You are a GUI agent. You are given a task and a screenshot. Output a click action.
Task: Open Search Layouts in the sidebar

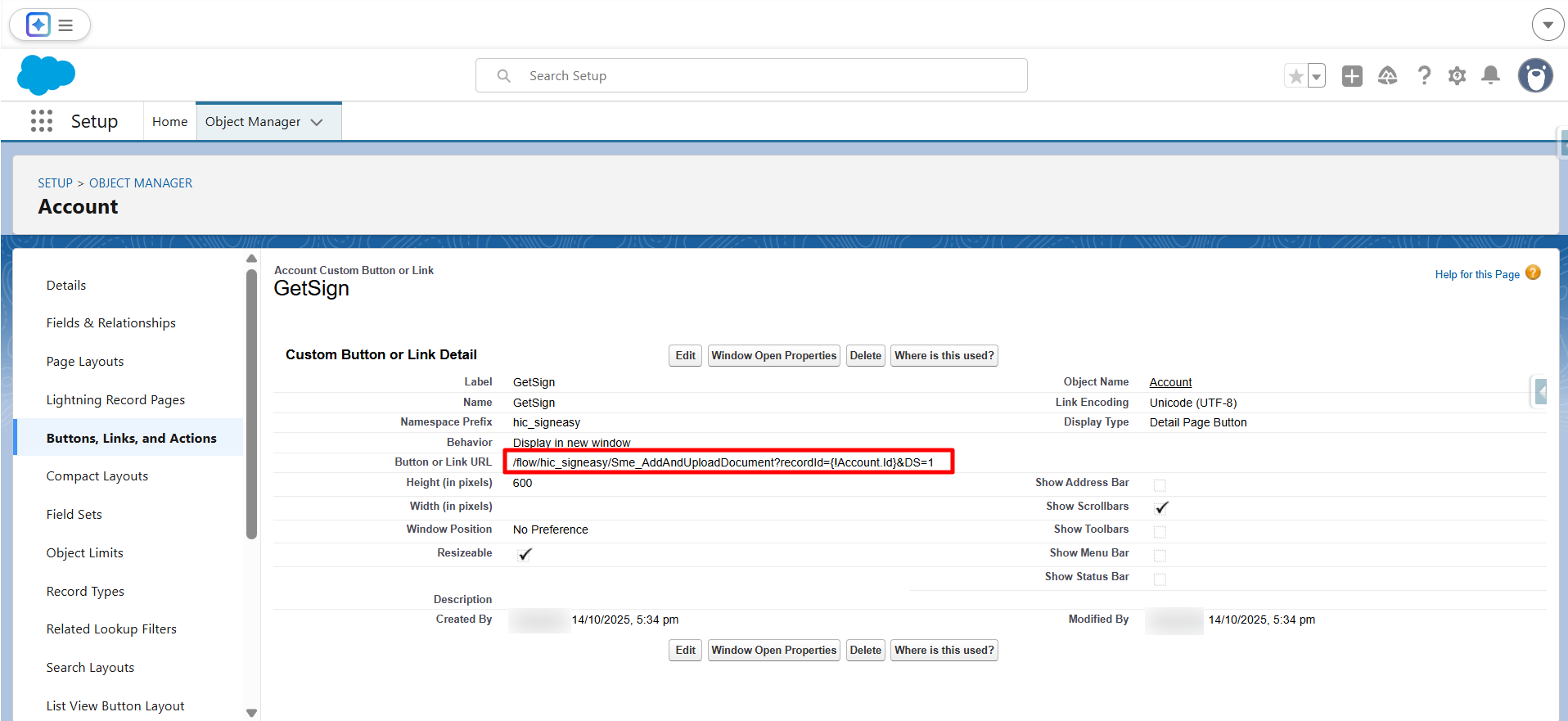click(90, 668)
